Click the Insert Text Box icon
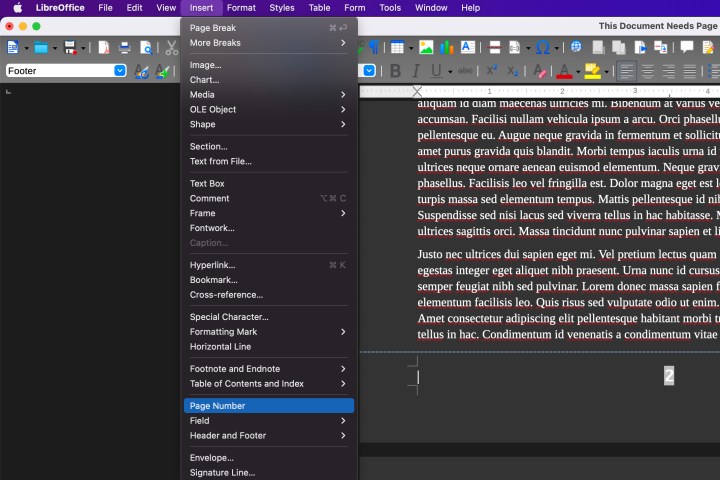This screenshot has width=720, height=480. click(467, 47)
